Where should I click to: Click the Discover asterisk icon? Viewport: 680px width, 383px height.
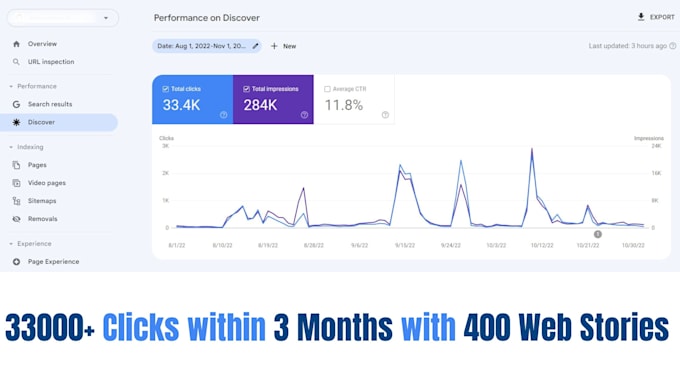[x=16, y=122]
